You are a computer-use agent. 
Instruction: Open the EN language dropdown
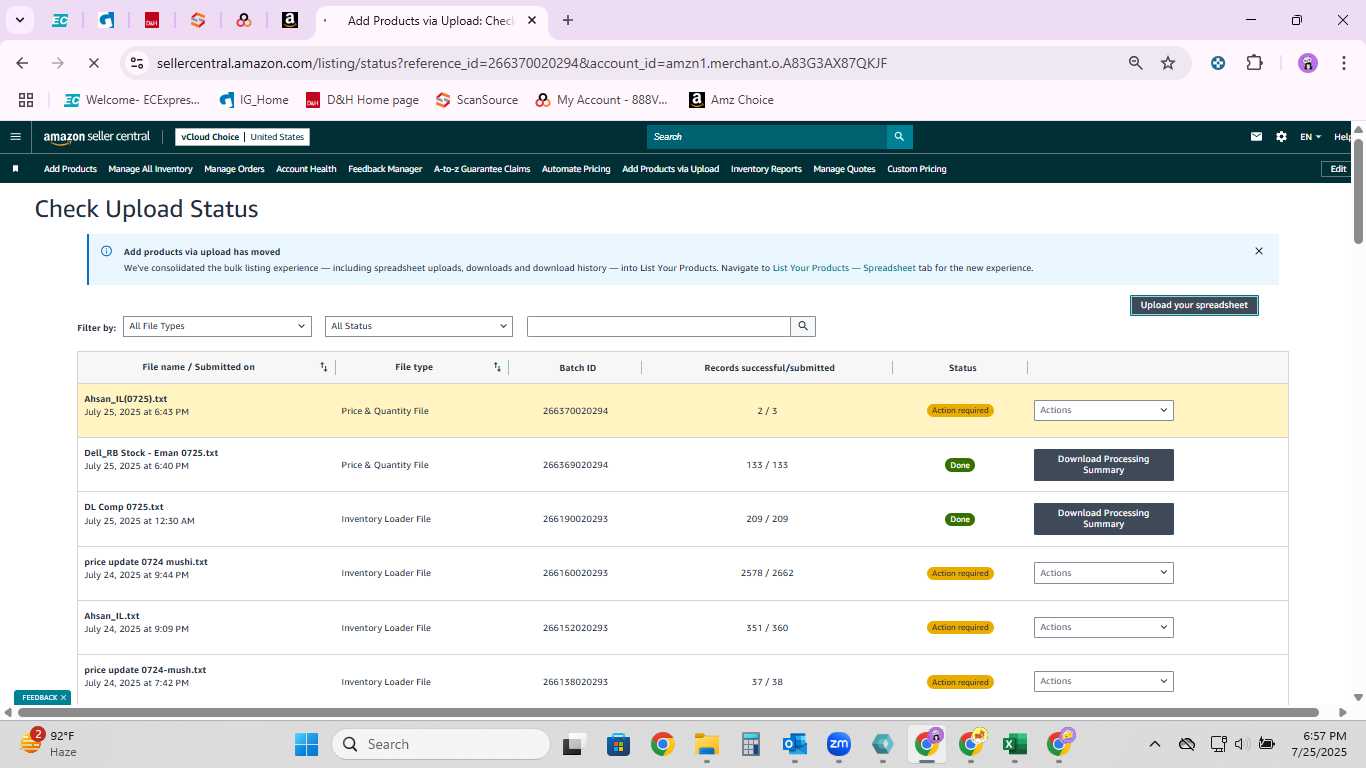coord(1310,137)
